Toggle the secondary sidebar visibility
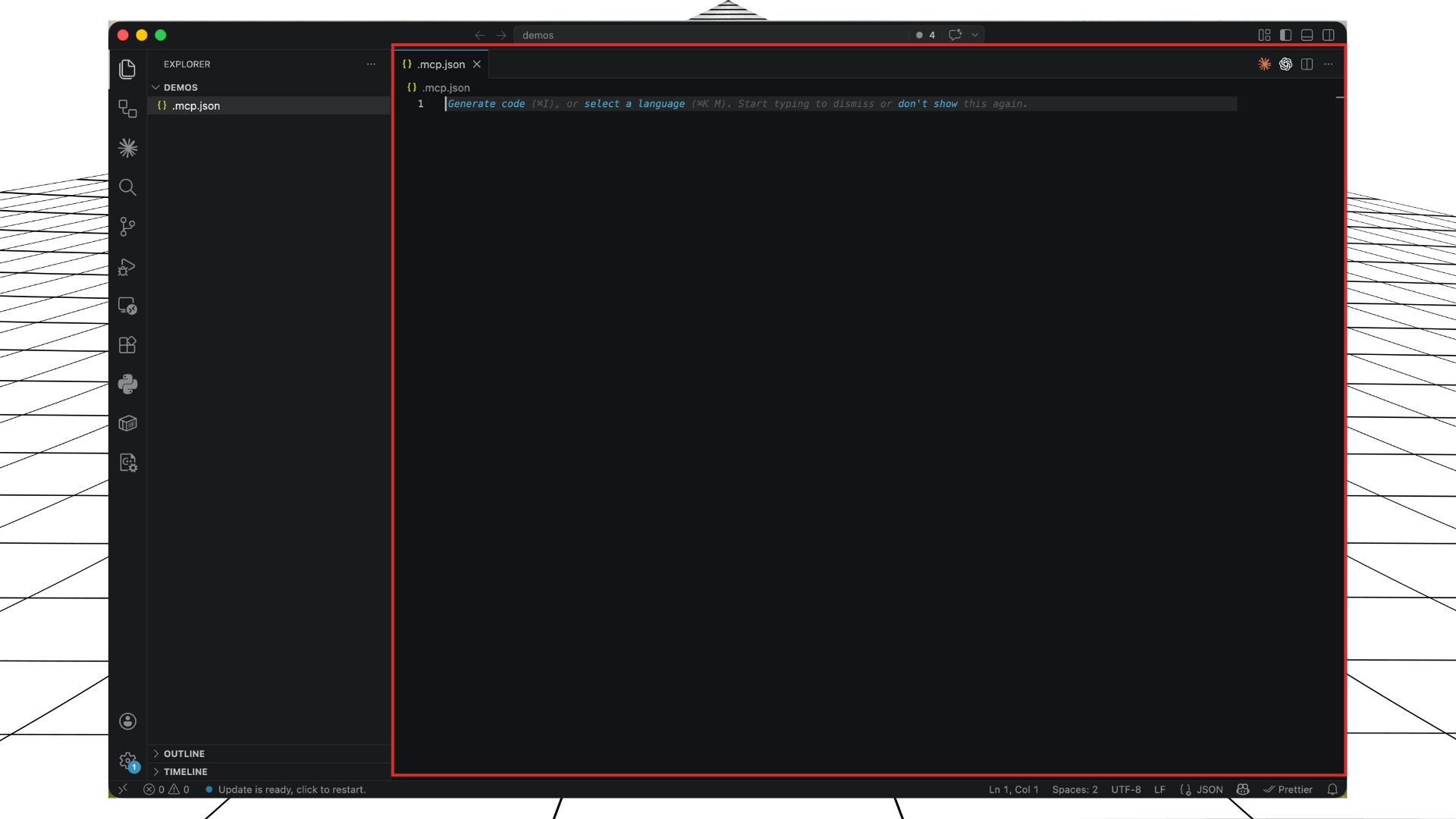This screenshot has height=819, width=1456. pos(1329,35)
